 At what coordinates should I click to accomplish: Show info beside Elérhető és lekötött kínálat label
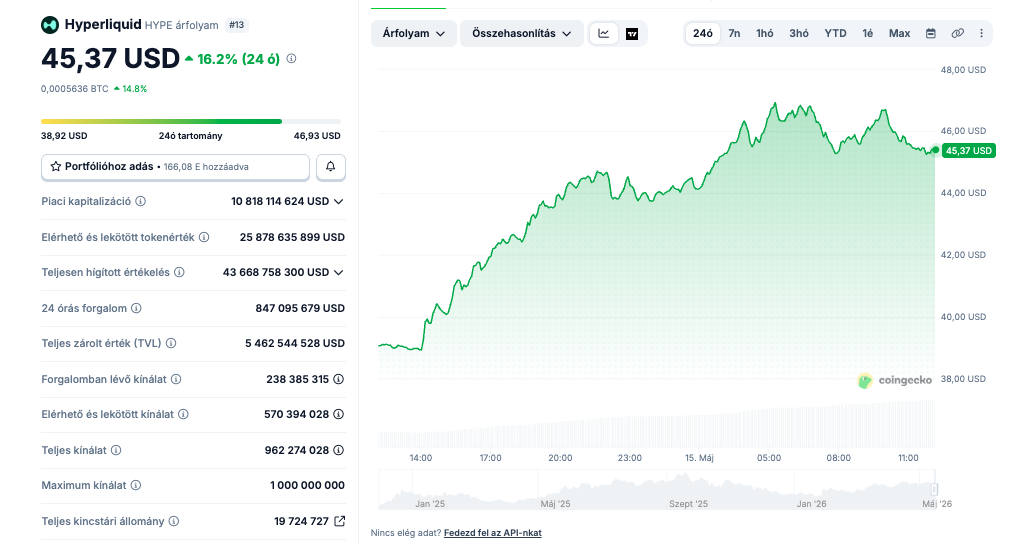(183, 414)
